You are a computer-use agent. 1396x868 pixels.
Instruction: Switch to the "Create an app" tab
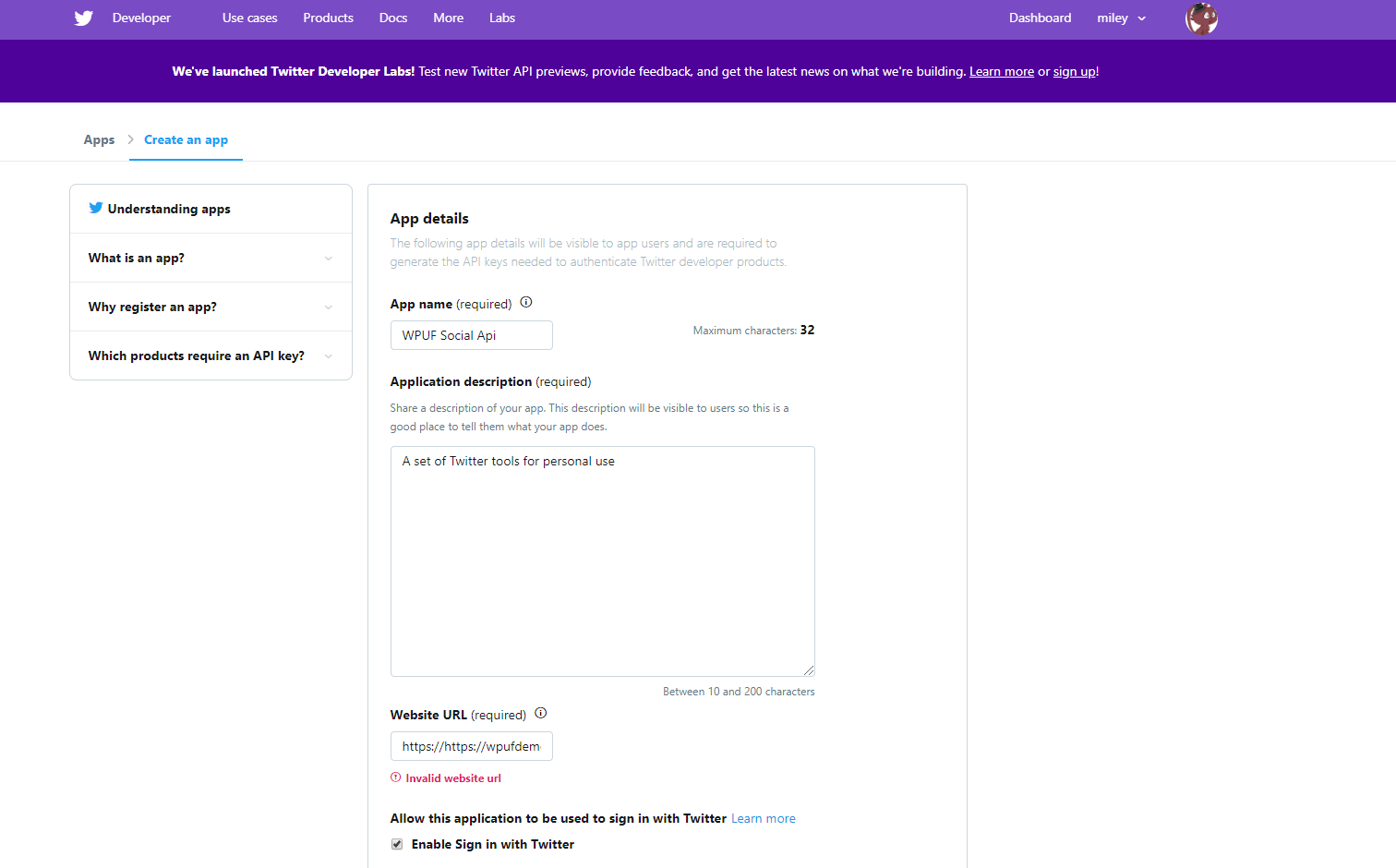(186, 139)
